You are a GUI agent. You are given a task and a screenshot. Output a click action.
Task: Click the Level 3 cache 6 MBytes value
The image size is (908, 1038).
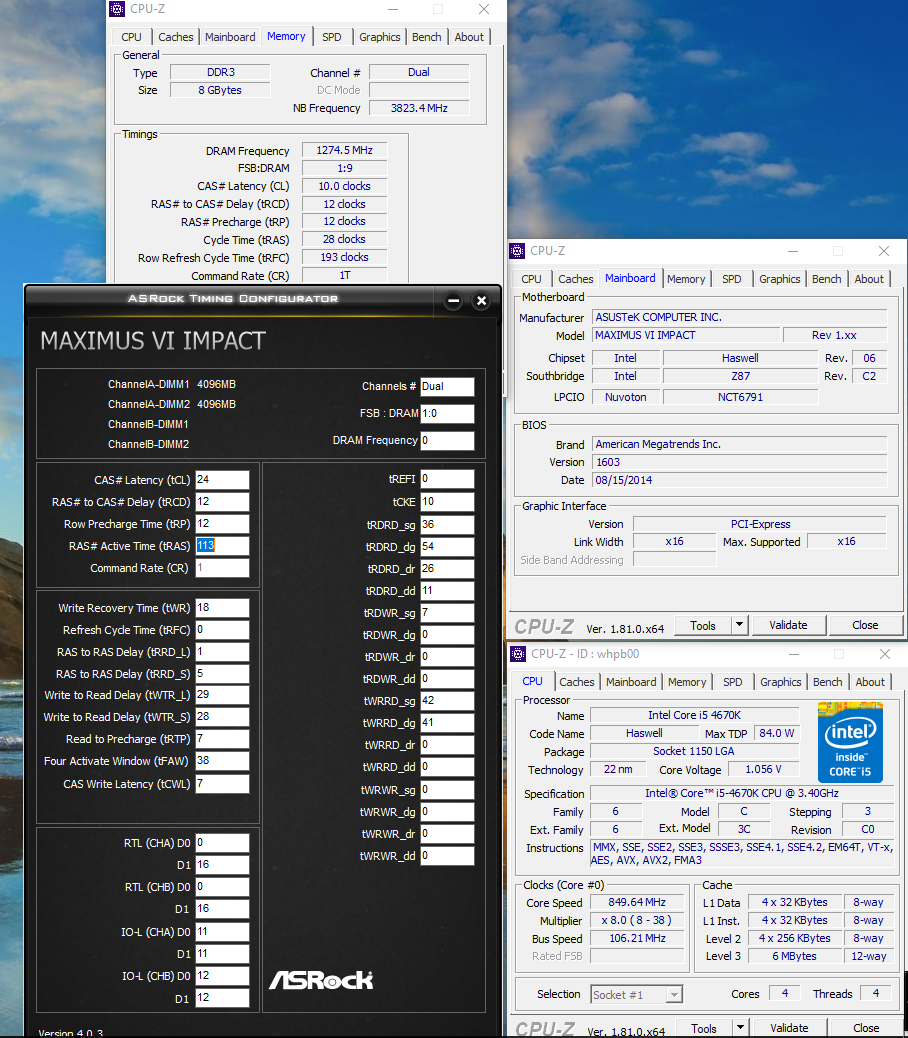pyautogui.click(x=794, y=956)
